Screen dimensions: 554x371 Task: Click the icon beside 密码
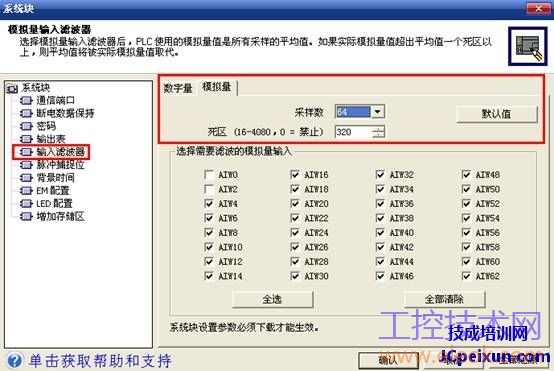(26, 126)
